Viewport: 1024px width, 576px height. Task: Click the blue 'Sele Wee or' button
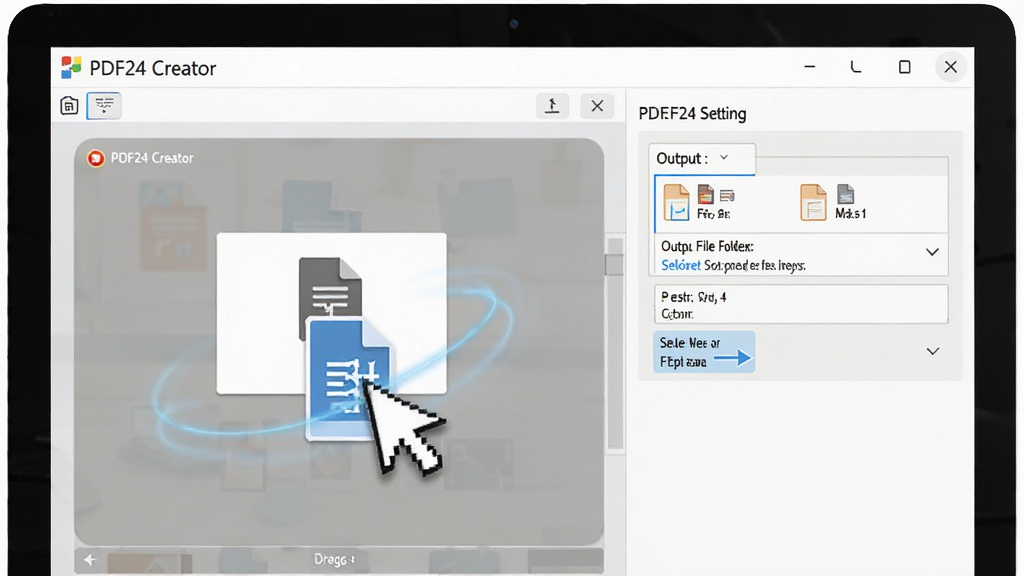(704, 352)
